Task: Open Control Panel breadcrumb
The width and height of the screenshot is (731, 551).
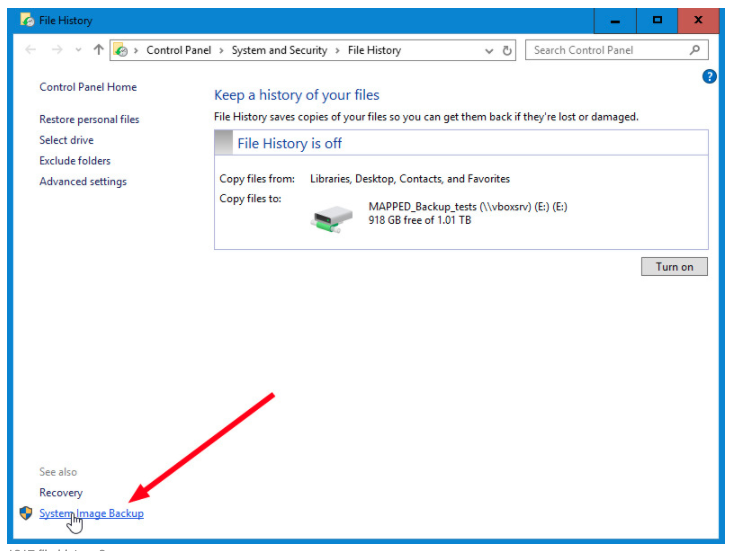Action: tap(179, 50)
